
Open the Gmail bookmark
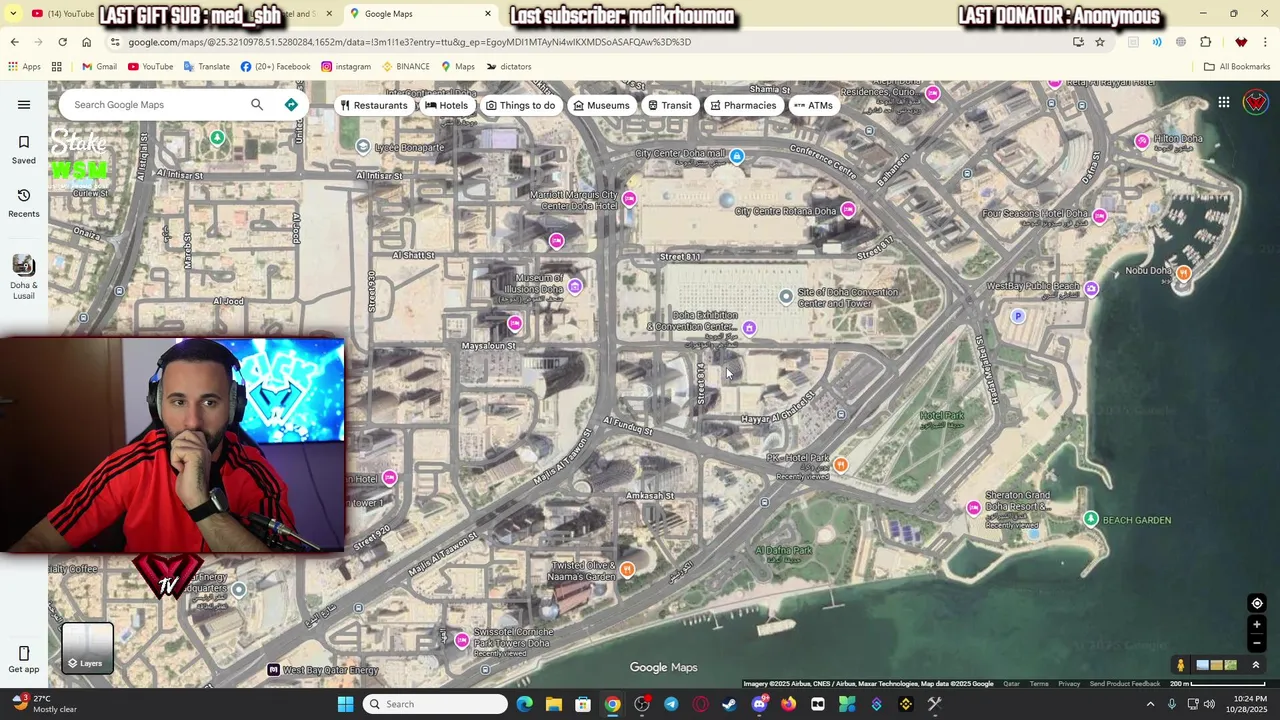[99, 67]
